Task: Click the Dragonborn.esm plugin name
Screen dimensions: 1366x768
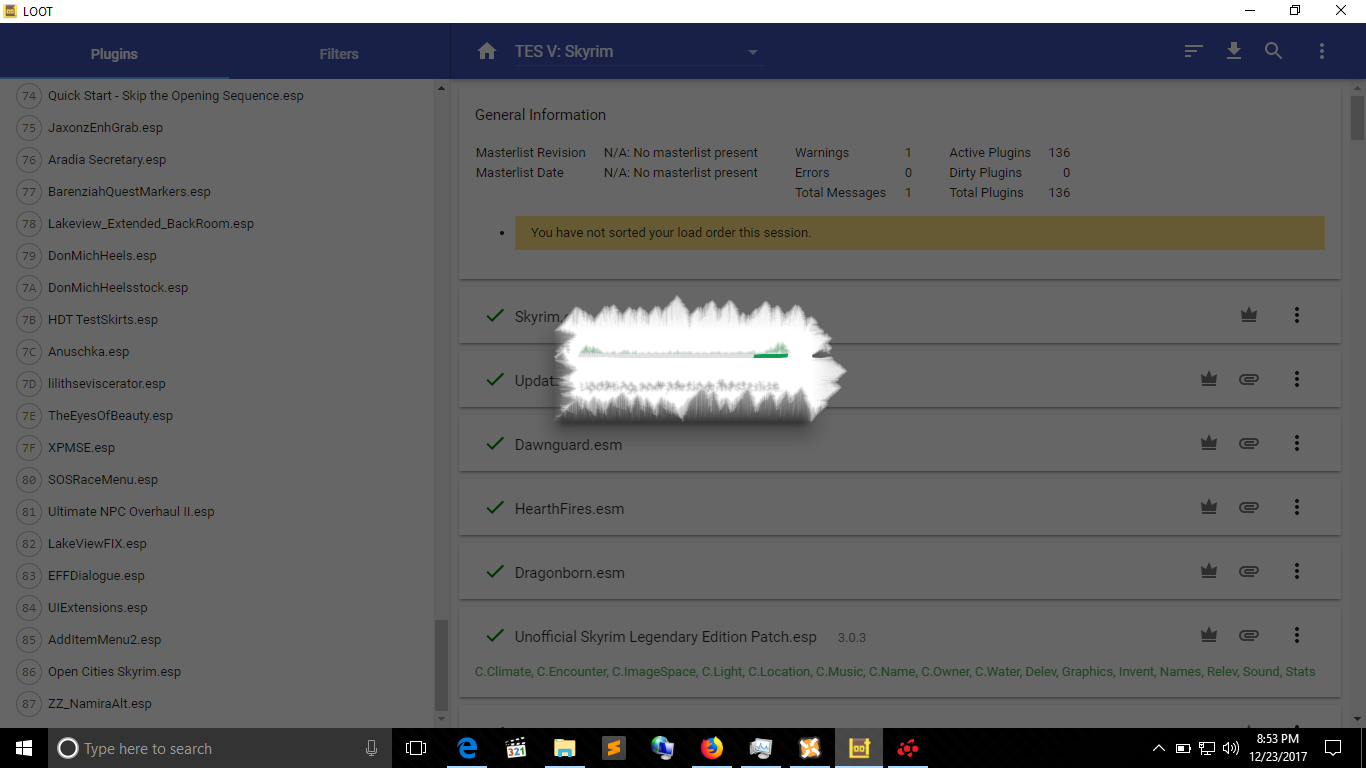Action: coord(570,573)
